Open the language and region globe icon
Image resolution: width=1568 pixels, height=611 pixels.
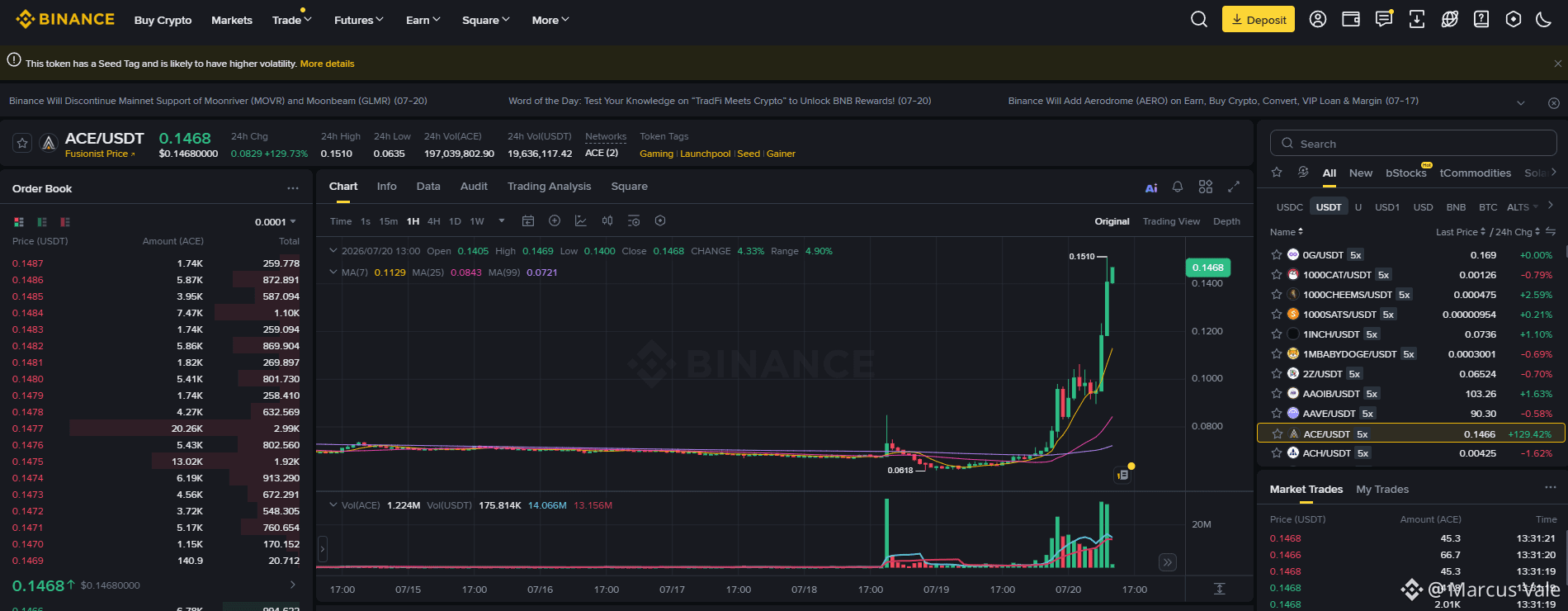click(1449, 19)
